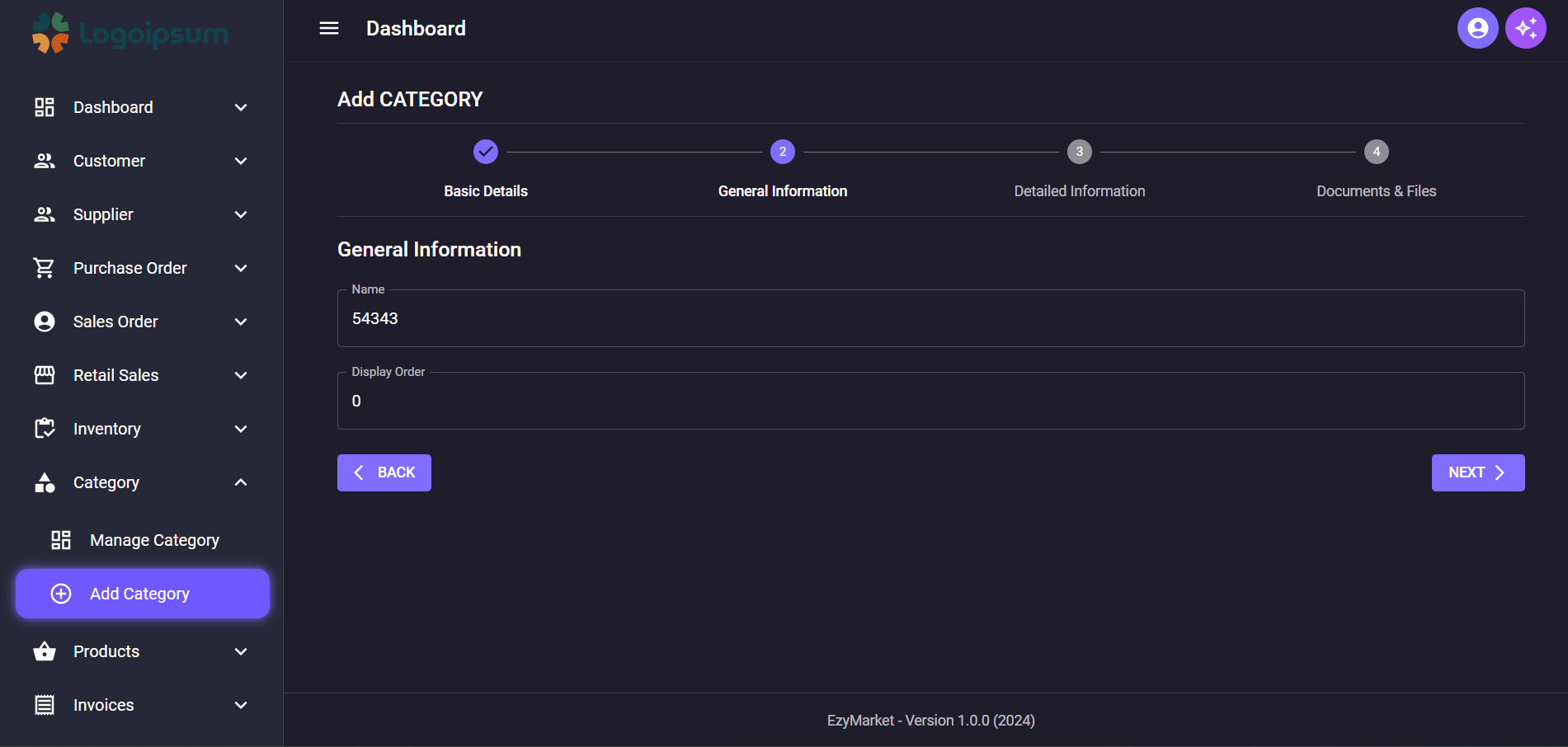Focus the Name input field
The image size is (1568, 747).
tap(931, 318)
